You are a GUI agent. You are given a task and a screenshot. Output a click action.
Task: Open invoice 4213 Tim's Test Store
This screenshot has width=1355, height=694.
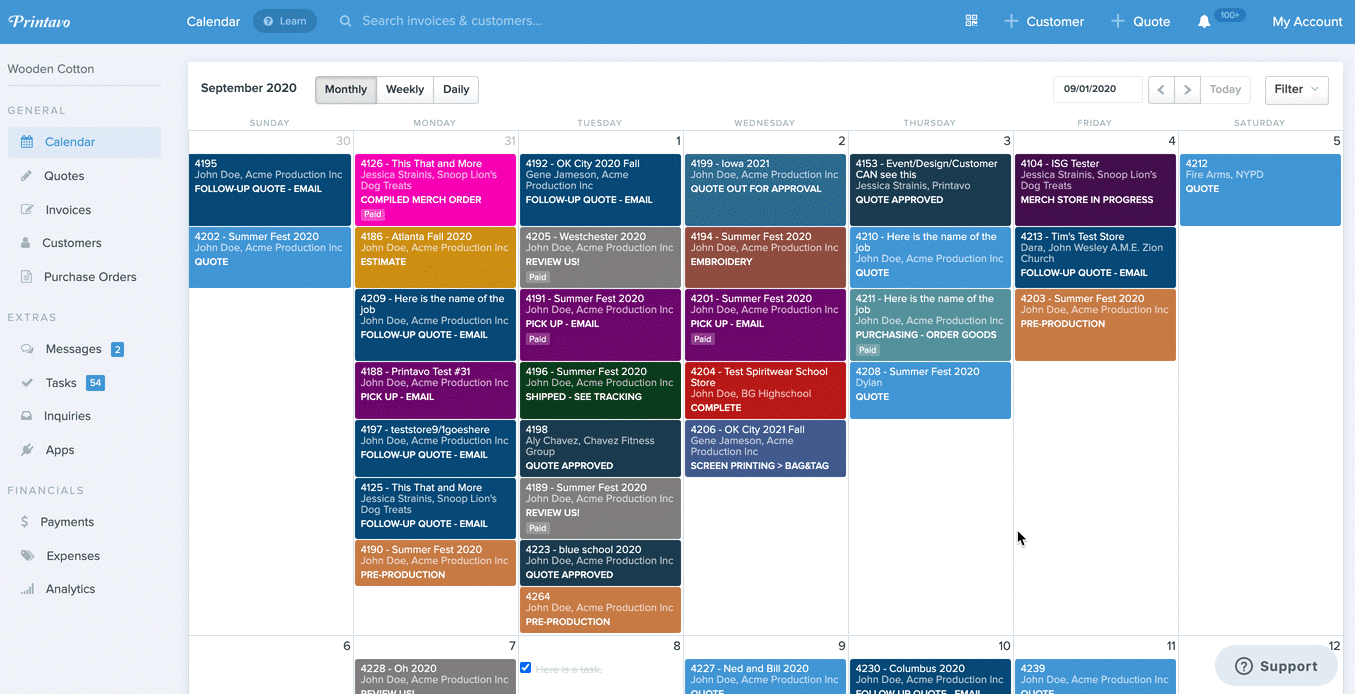pyautogui.click(x=1095, y=257)
